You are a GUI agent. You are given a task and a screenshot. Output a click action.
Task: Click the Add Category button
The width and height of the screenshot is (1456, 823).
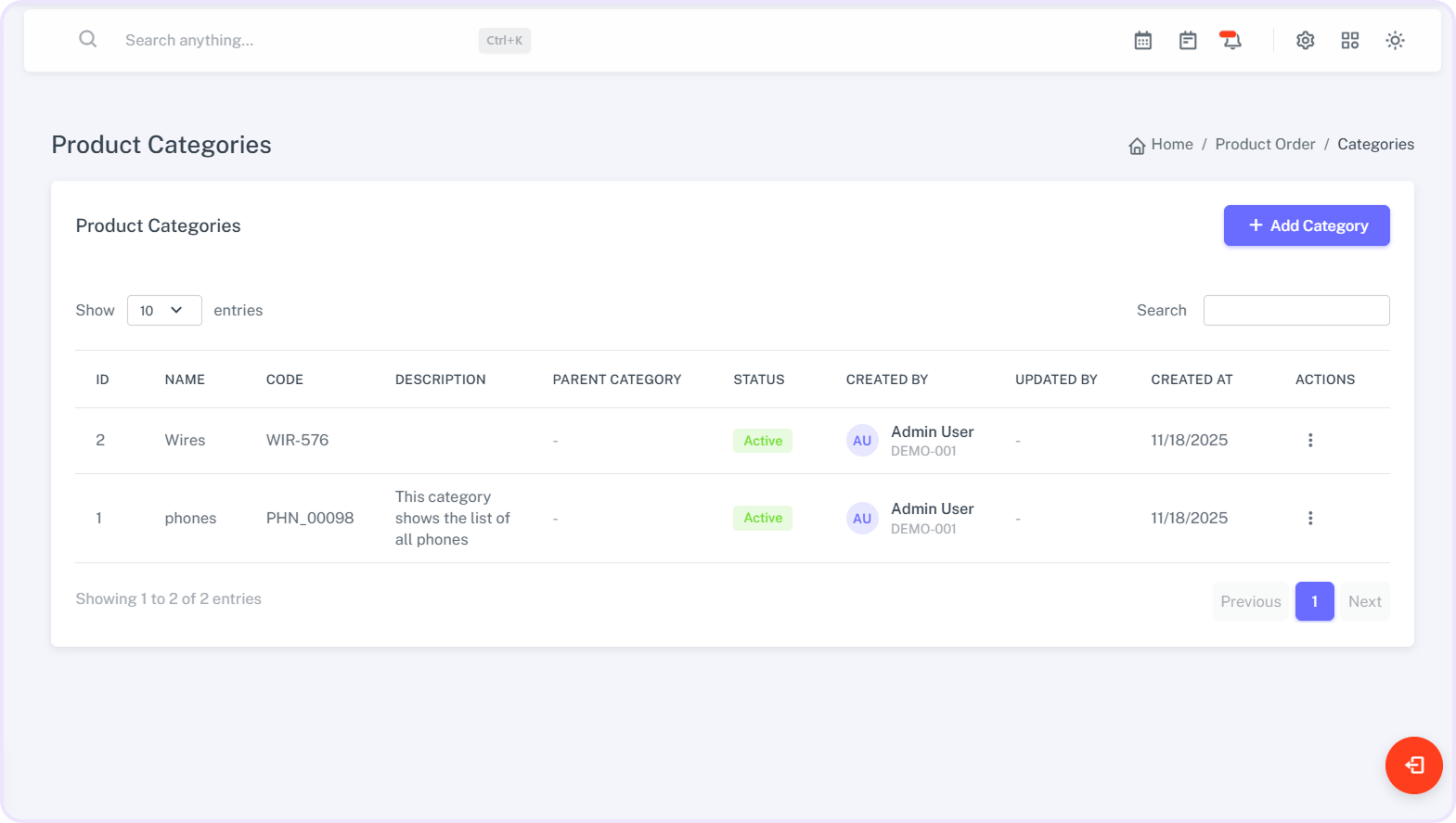tap(1306, 225)
